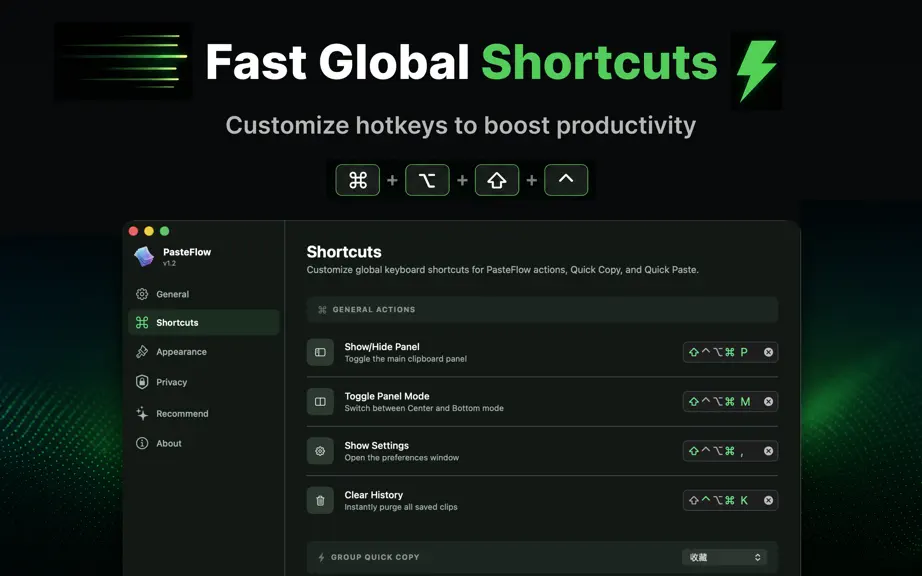922x576 pixels.
Task: Click the General Actions header command icon
Action: click(322, 310)
